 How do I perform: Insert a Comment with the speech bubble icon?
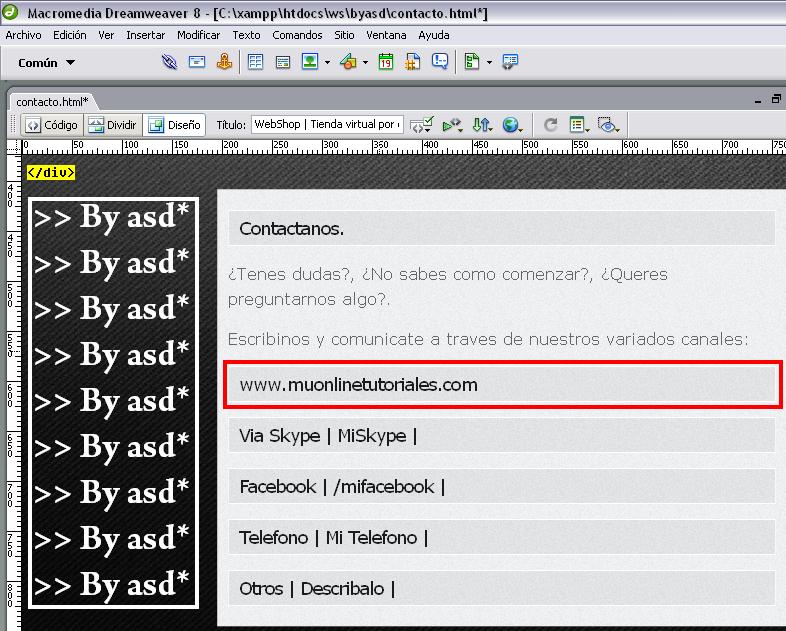pyautogui.click(x=440, y=62)
